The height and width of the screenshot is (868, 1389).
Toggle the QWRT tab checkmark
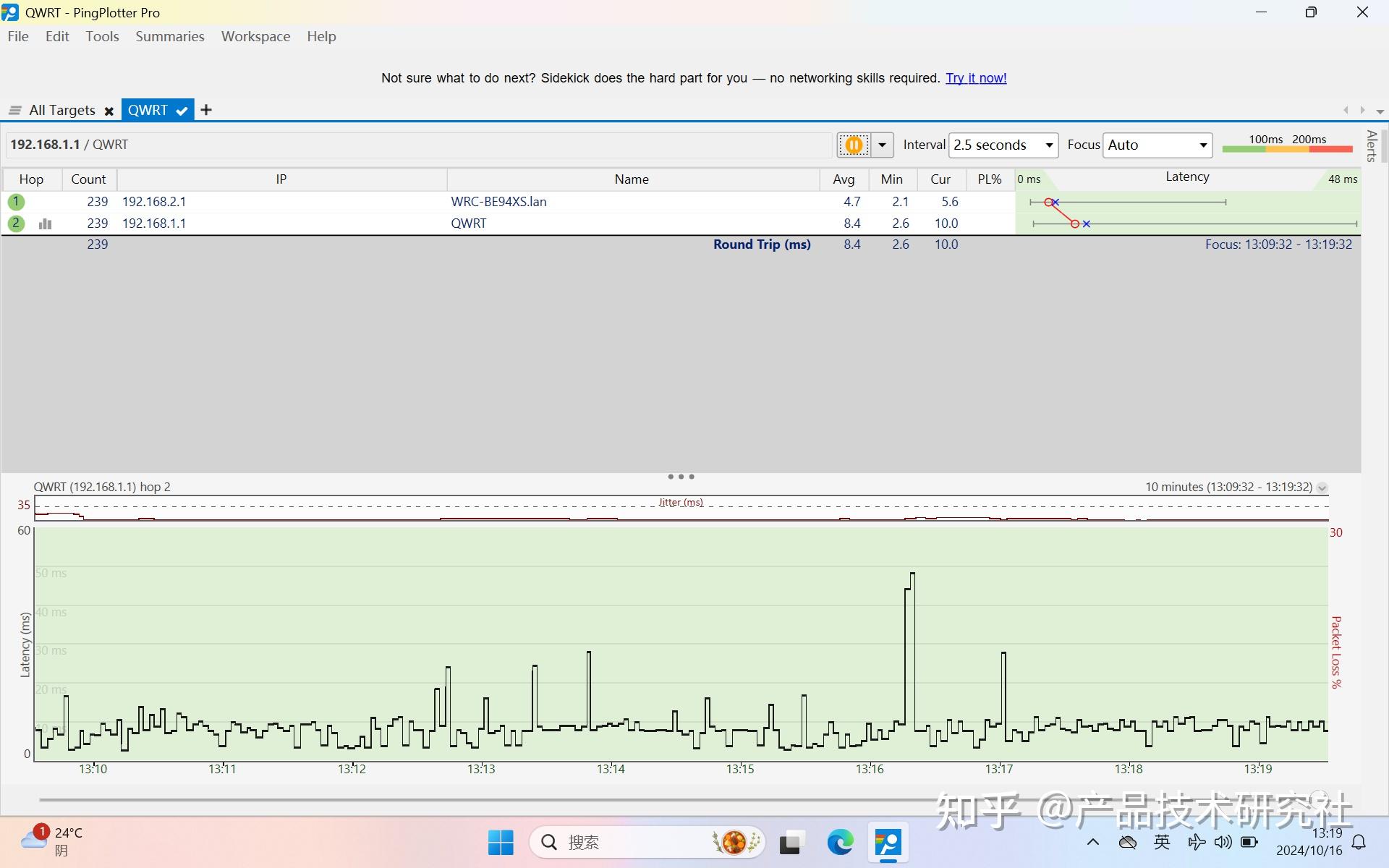182,111
